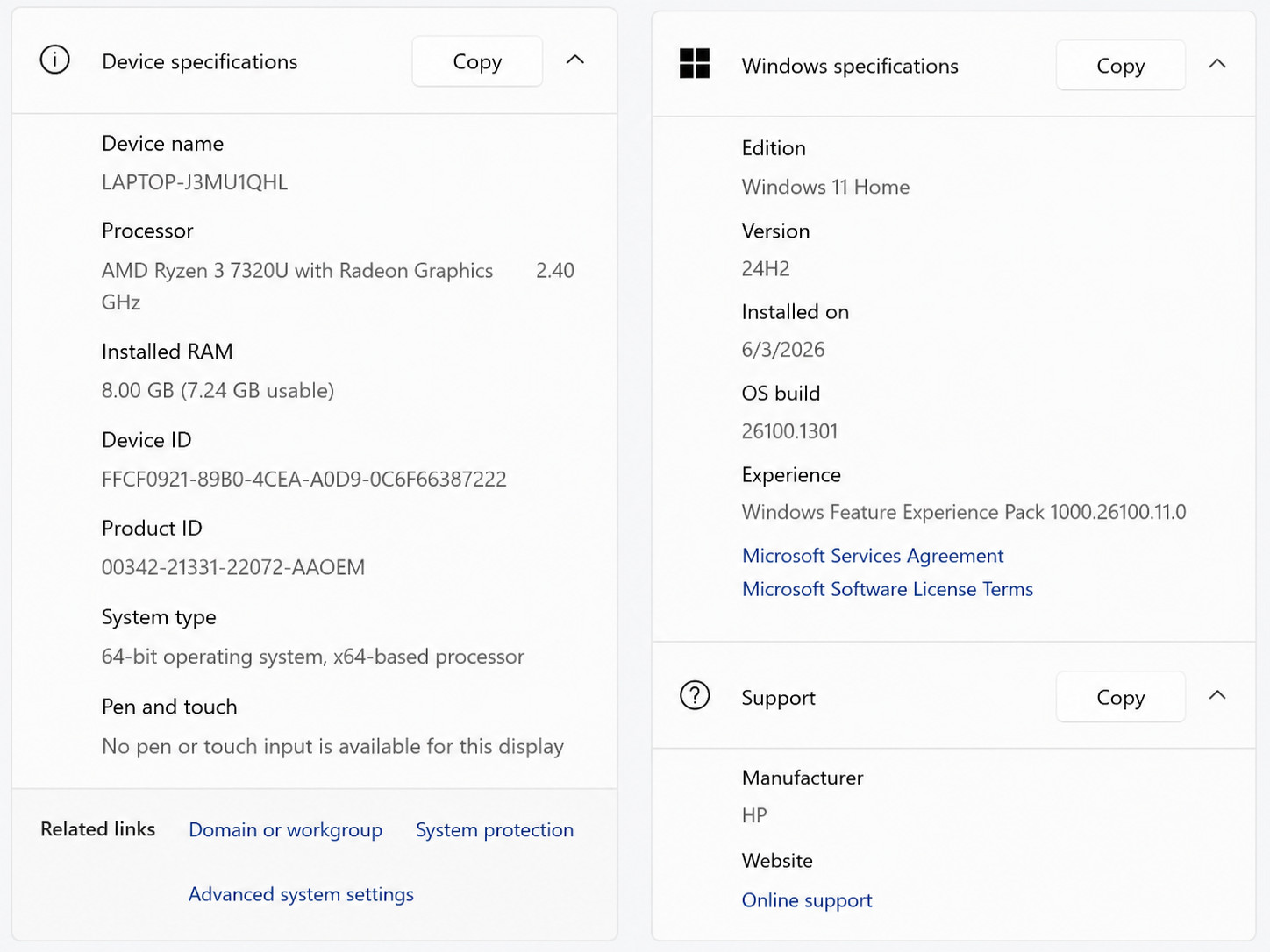Screen dimensions: 1270x952
Task: Visit the Online support website link
Action: [x=807, y=900]
